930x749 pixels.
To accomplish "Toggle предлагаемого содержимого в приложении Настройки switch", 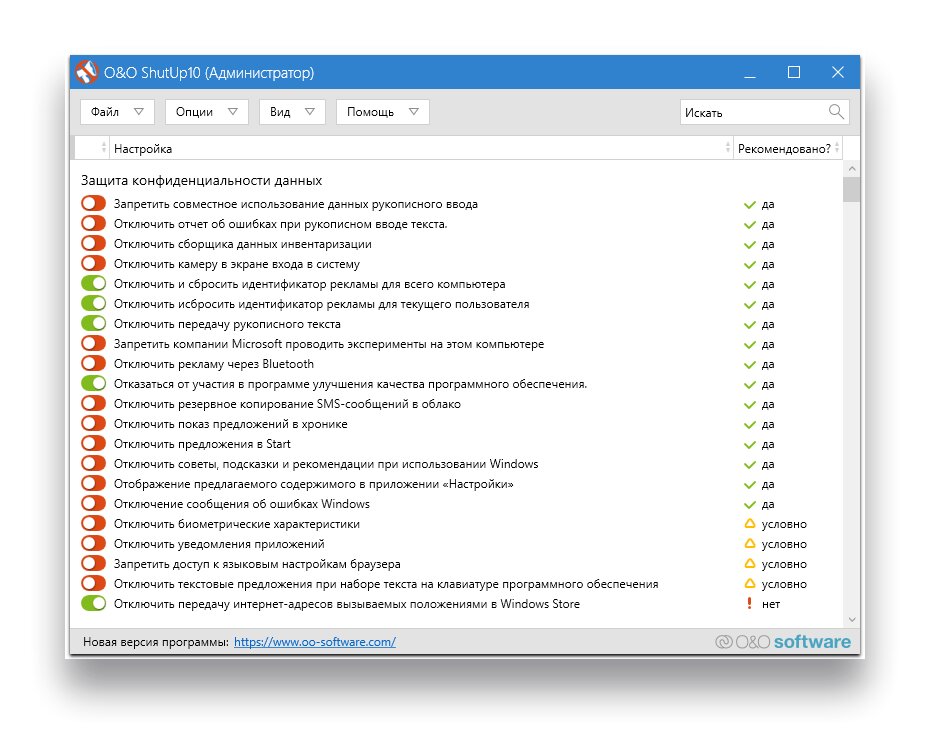I will click(93, 483).
